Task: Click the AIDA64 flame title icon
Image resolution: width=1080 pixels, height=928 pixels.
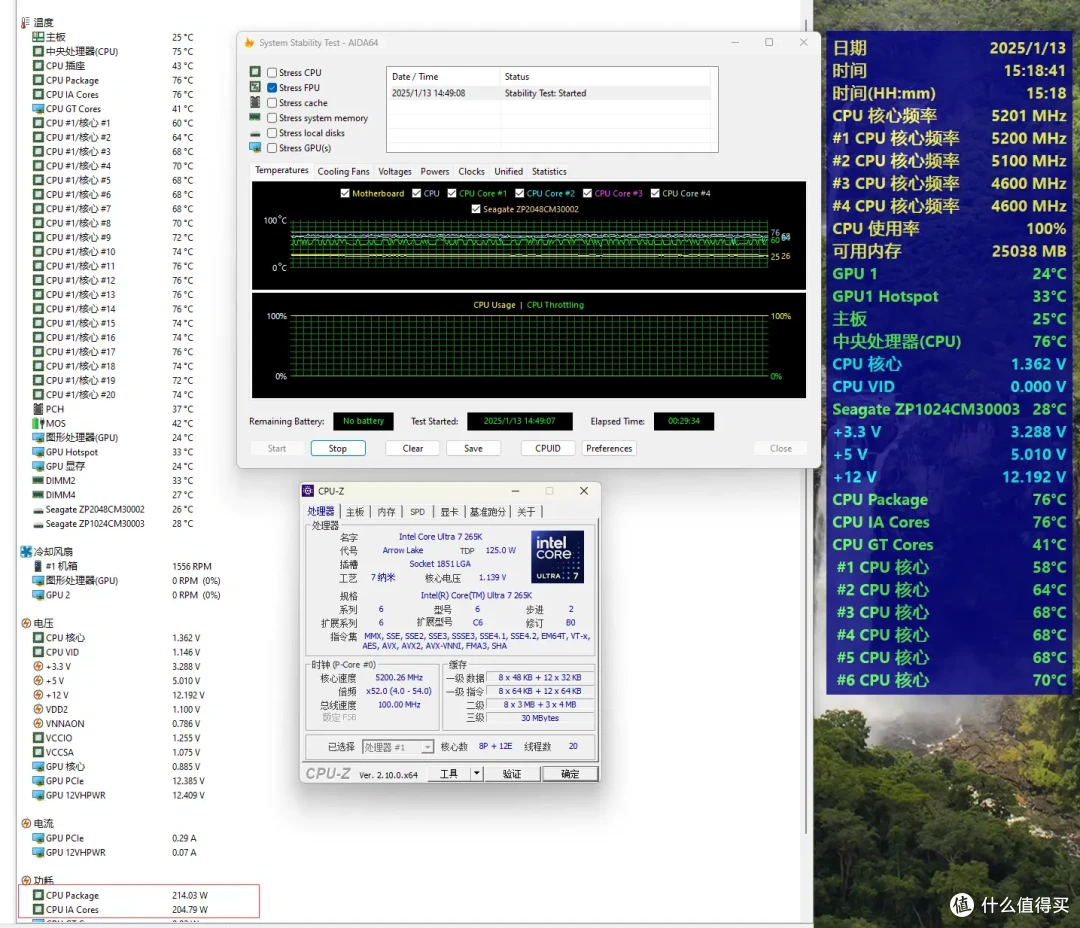Action: 249,43
